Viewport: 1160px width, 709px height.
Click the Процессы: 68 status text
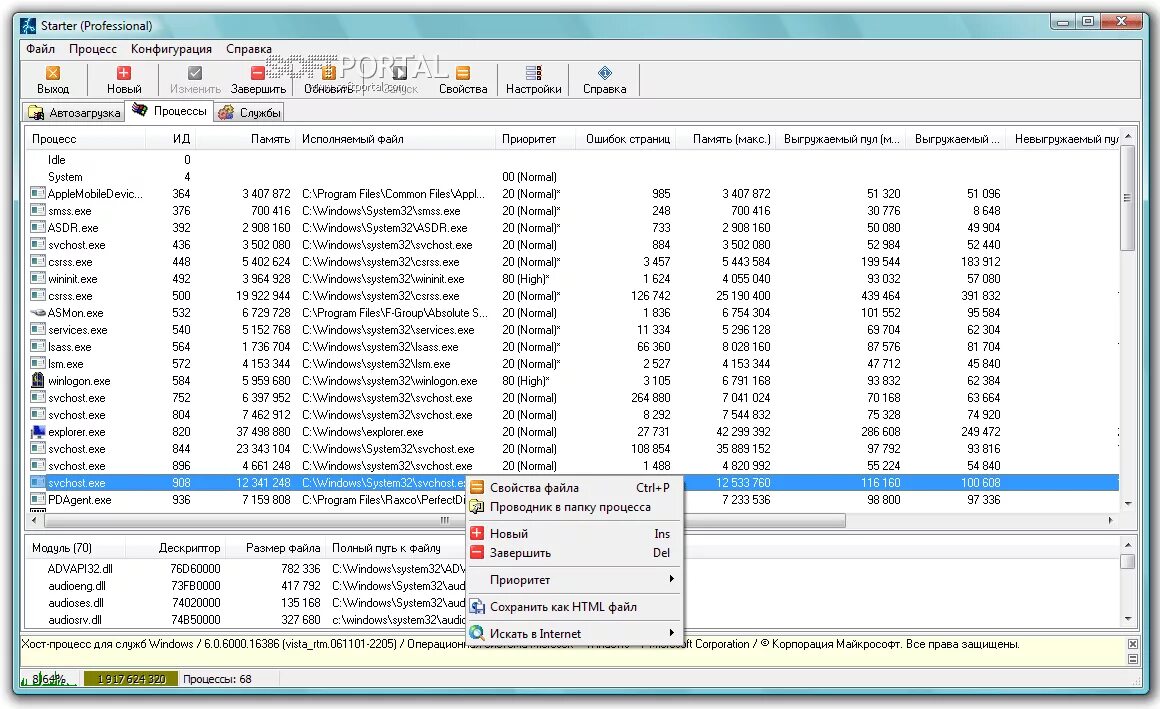pos(217,679)
